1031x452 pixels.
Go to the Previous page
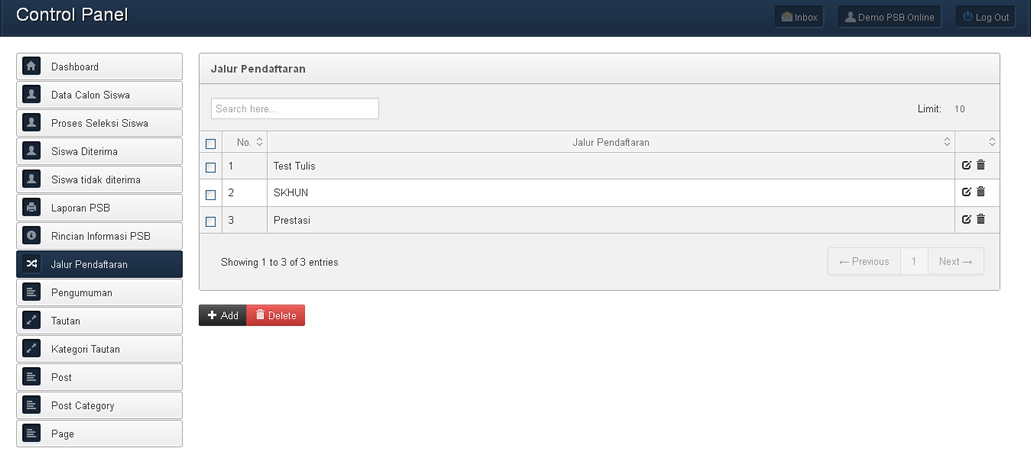pos(864,261)
